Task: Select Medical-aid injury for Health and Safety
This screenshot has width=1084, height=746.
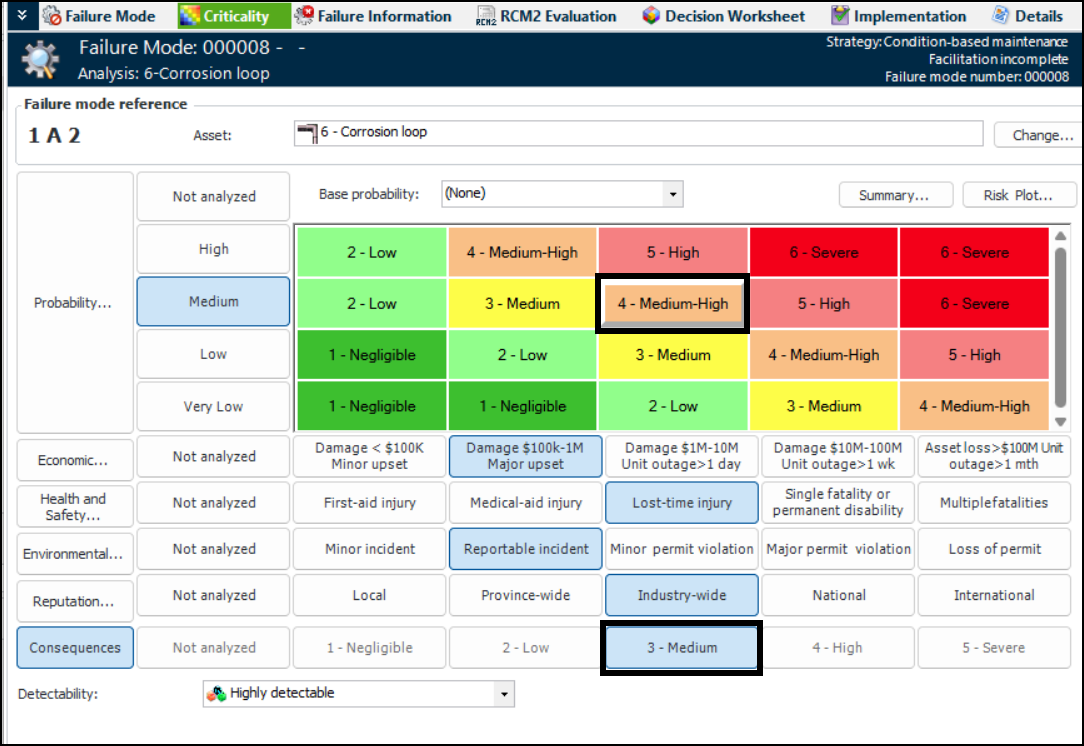Action: pos(525,503)
